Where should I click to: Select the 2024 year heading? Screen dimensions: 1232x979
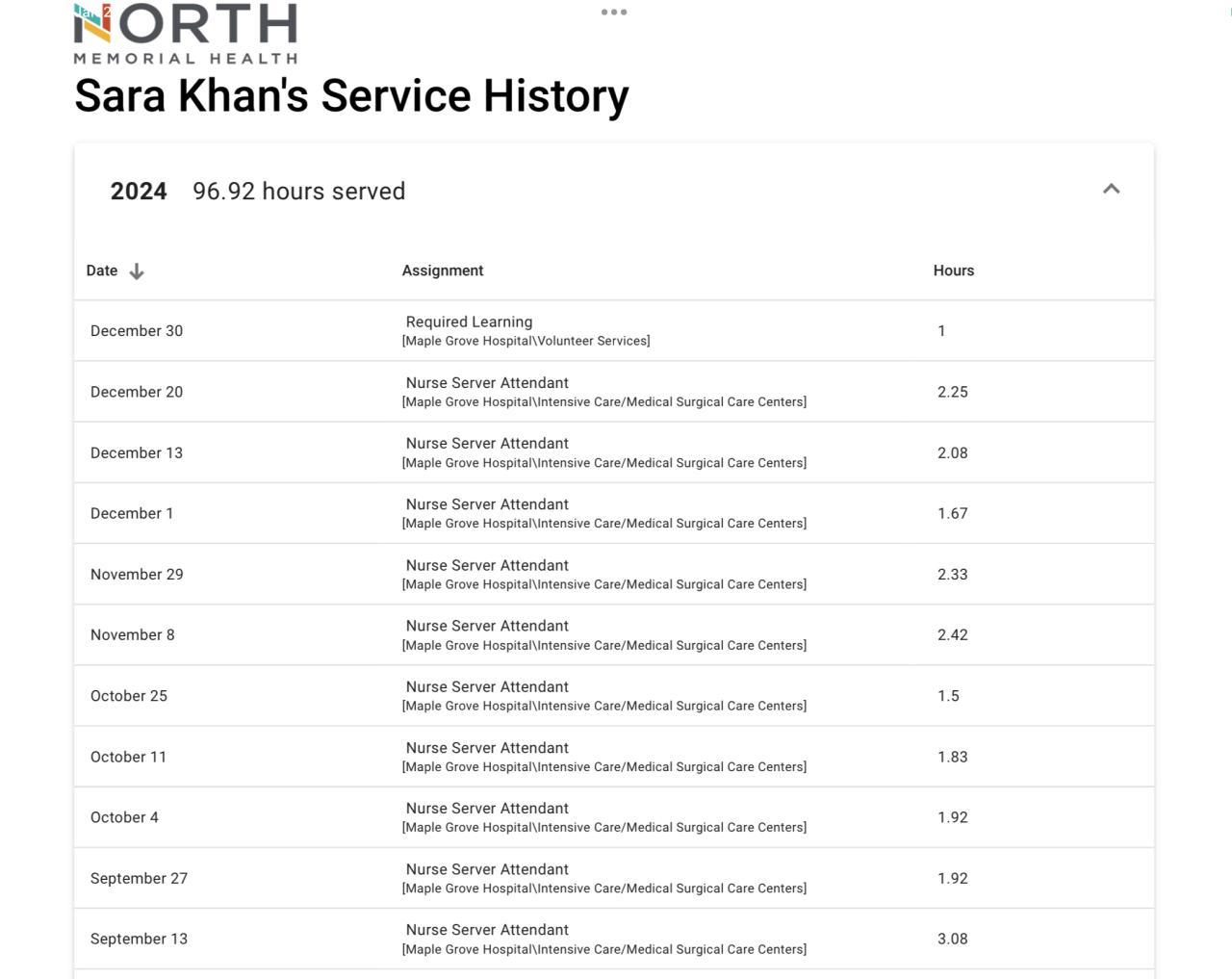point(139,192)
